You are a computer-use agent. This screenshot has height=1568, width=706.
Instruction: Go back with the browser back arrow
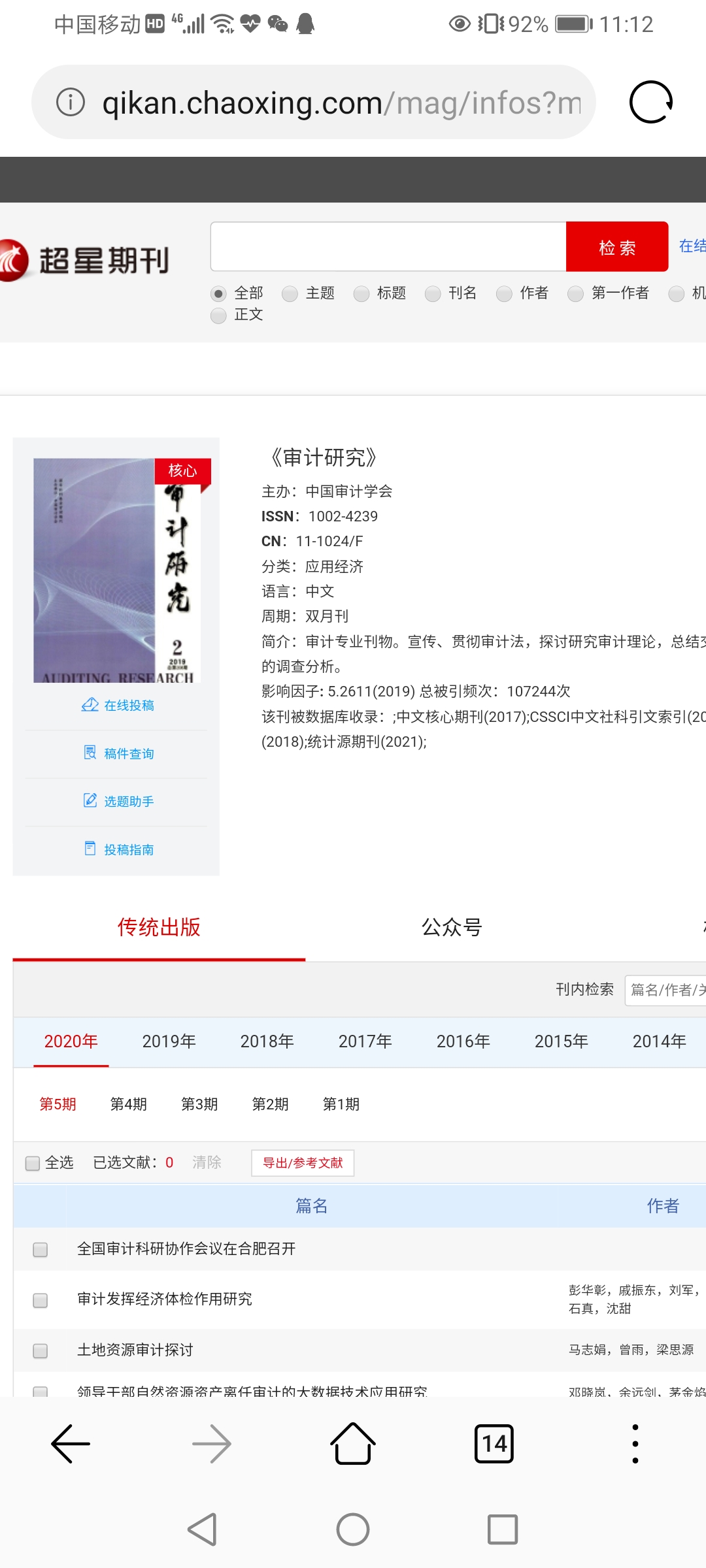(x=71, y=1443)
